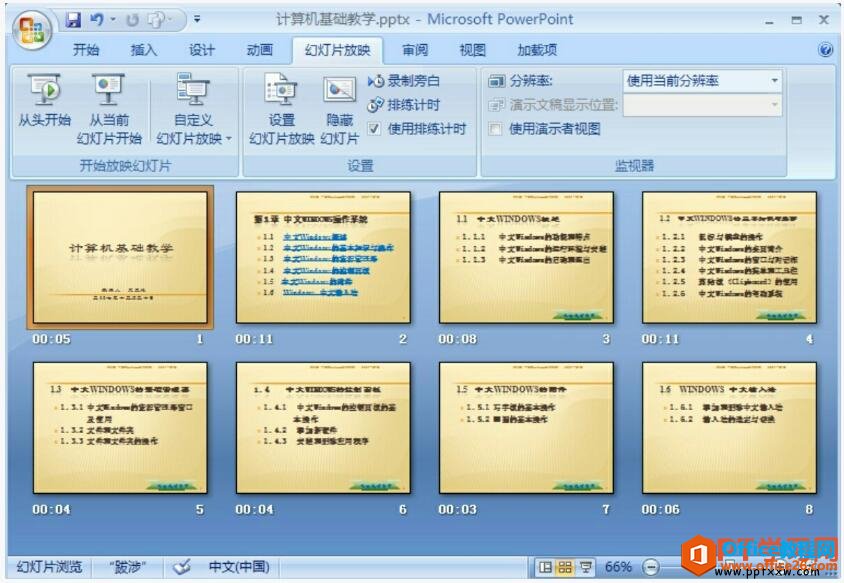Open the 插入 ribbon tab
844x583 pixels.
144,50
